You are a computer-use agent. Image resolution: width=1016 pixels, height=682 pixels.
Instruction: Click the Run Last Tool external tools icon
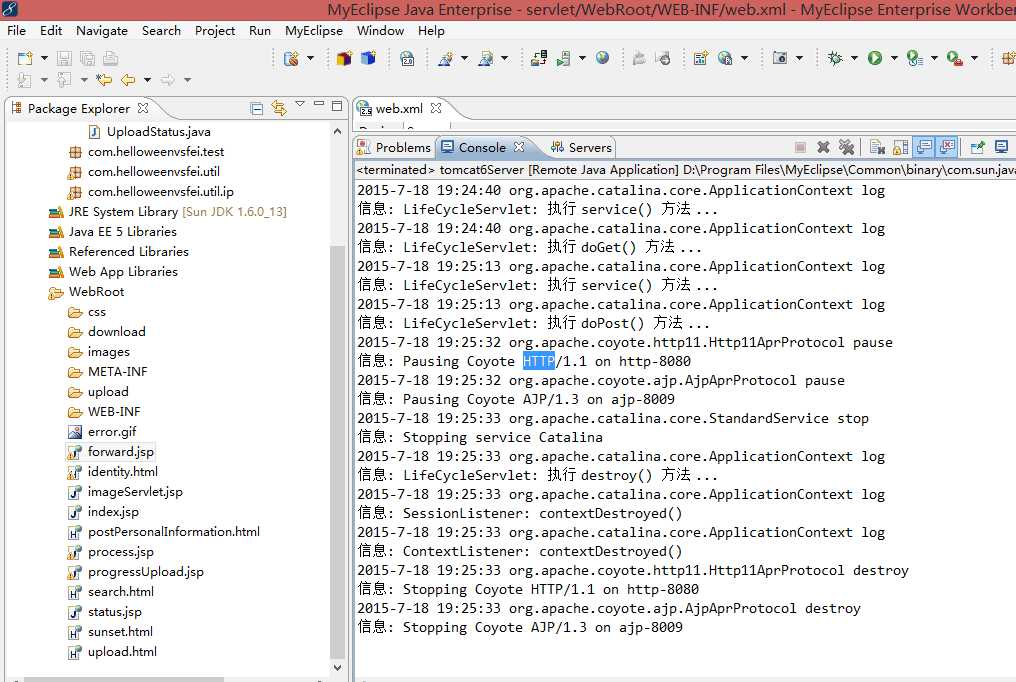[x=954, y=58]
